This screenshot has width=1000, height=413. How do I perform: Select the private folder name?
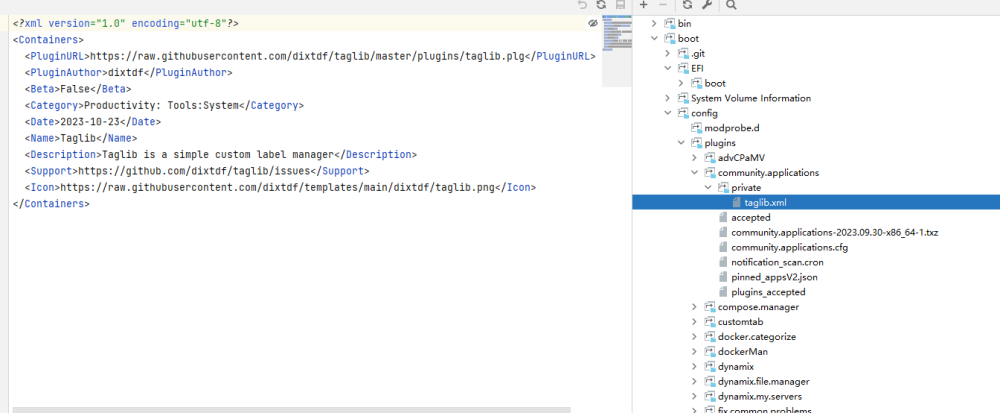(746, 187)
